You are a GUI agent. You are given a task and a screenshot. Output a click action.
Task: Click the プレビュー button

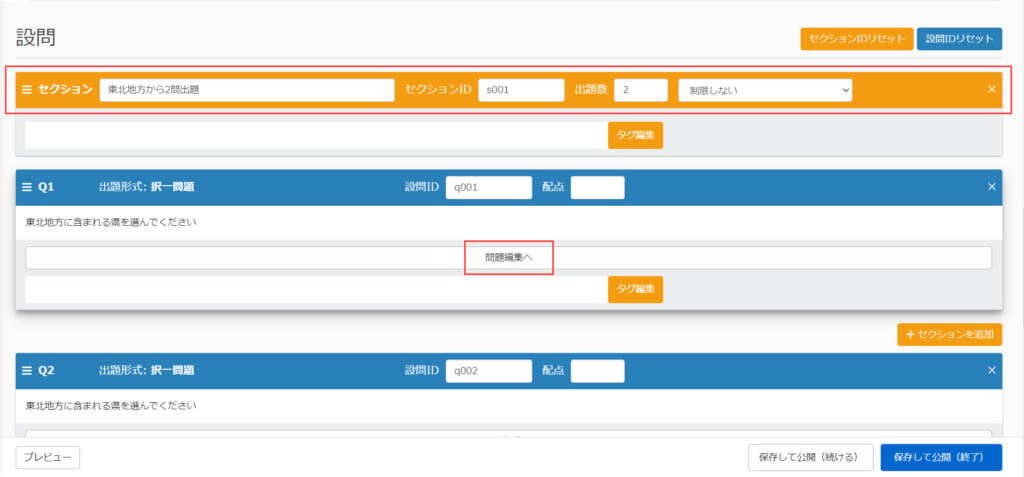(x=47, y=457)
